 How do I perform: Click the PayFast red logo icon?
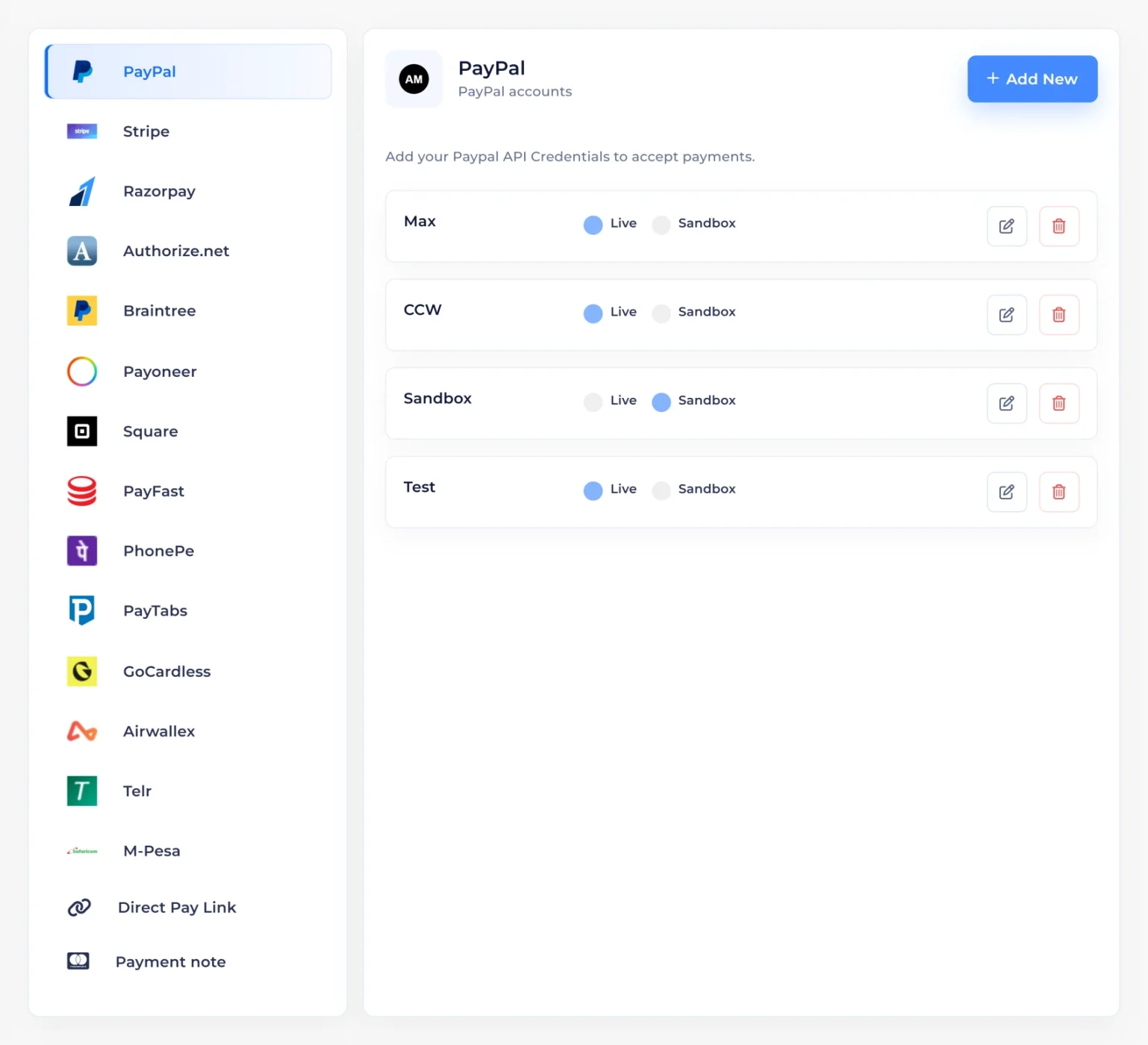[82, 491]
